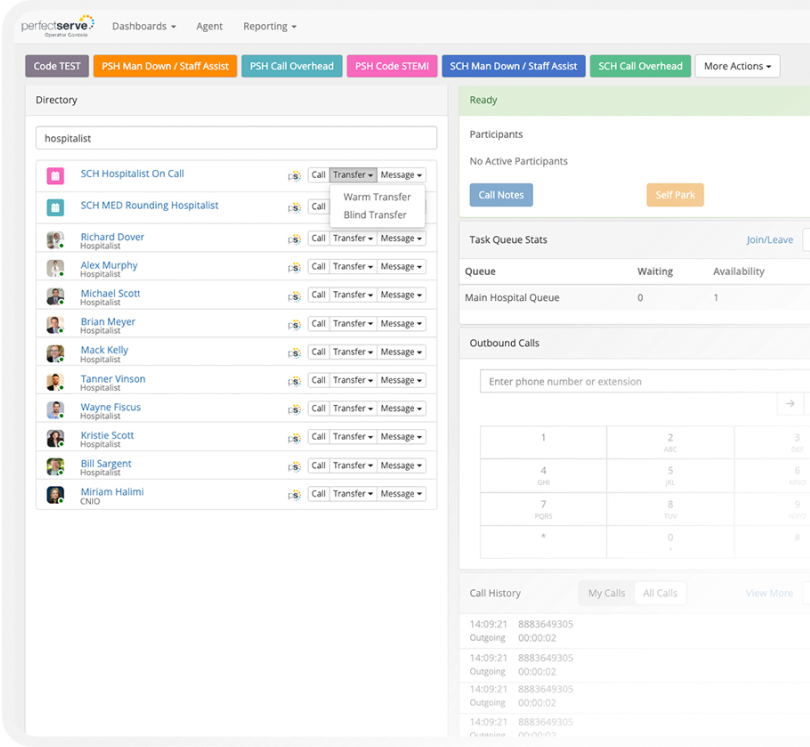Image resolution: width=810 pixels, height=747 pixels.
Task: Click the teal SCH MED Rounding Hospitalist icon
Action: coord(56,208)
